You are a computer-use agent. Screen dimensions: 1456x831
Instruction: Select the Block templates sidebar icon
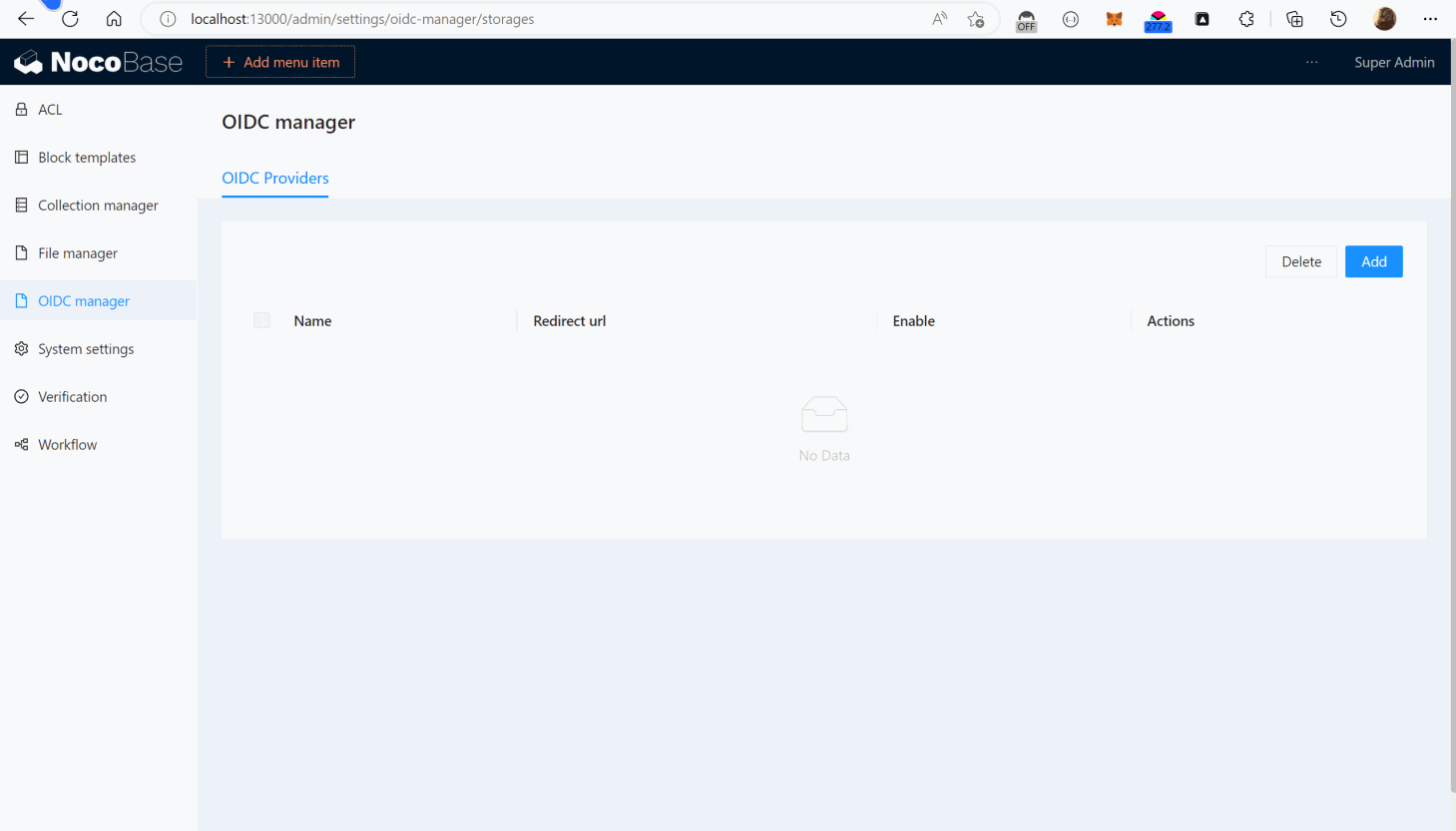coord(20,157)
